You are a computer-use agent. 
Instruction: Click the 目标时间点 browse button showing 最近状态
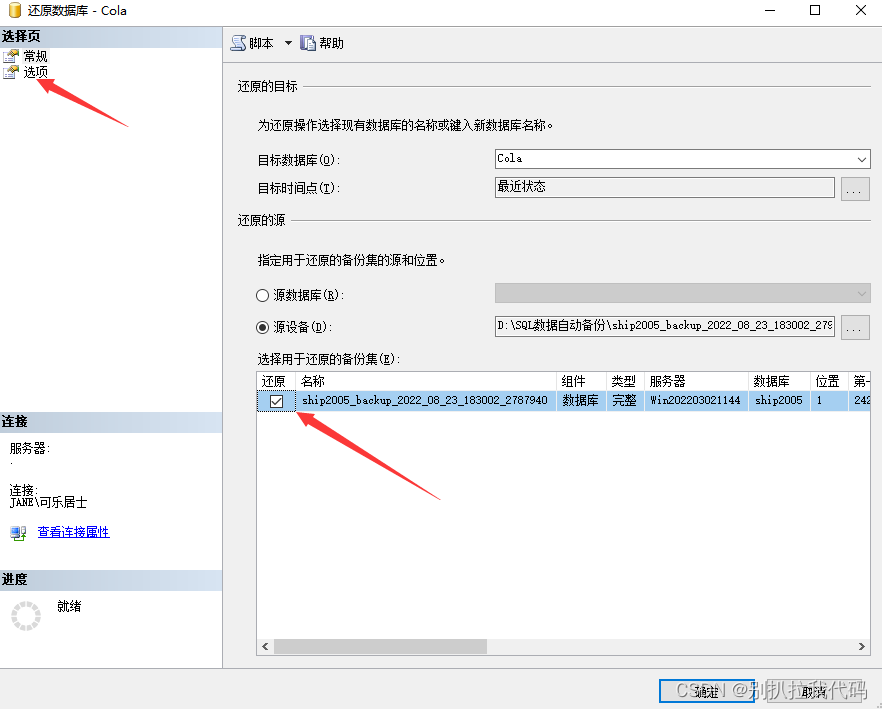click(x=856, y=187)
